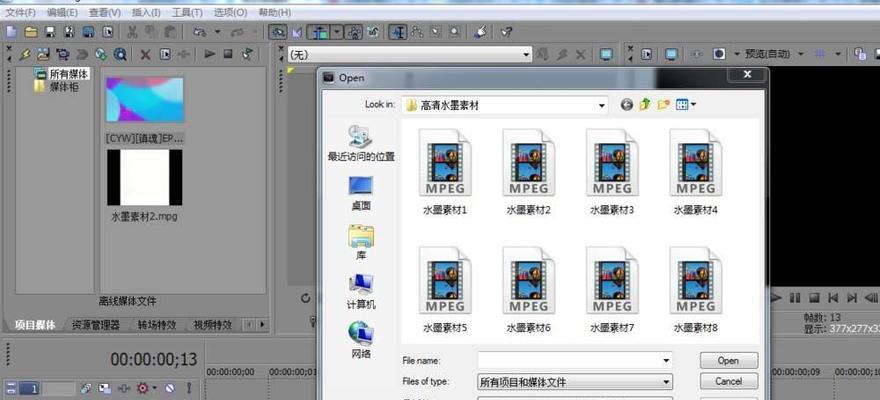Click the media search magnifier icon
This screenshot has width=880, height=400.
click(x=120, y=54)
